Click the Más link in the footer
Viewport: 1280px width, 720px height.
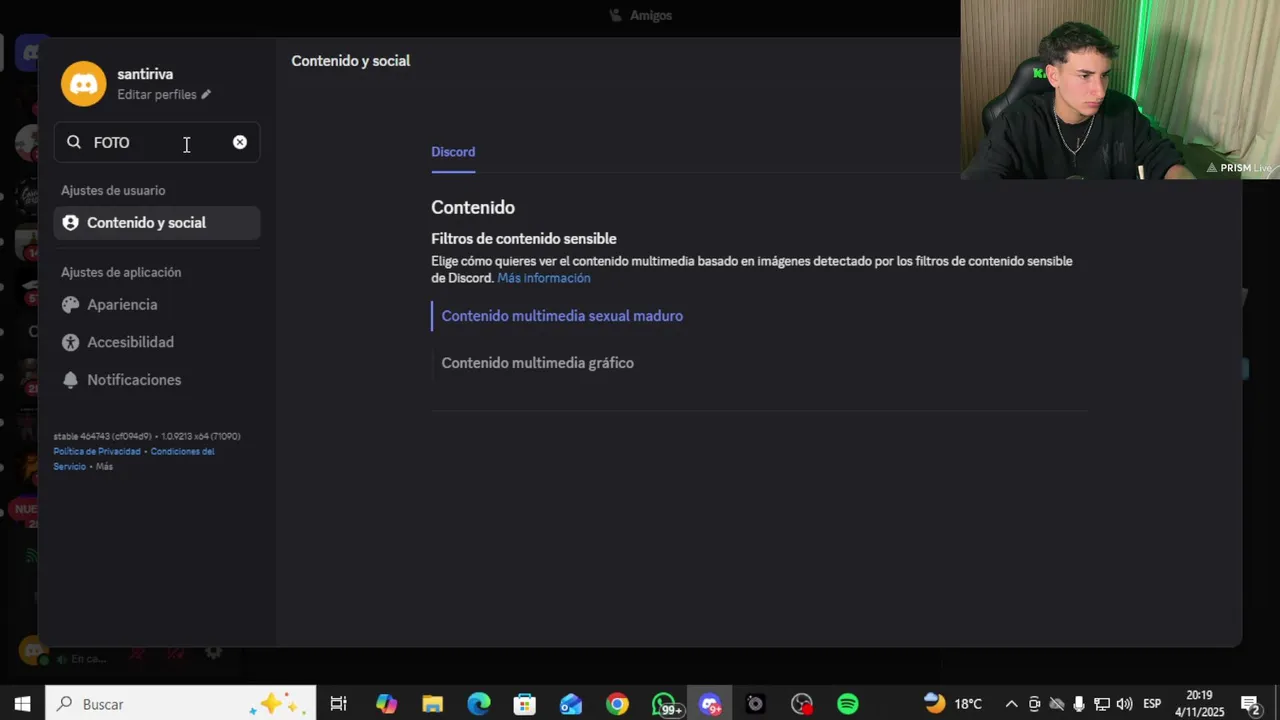104,467
